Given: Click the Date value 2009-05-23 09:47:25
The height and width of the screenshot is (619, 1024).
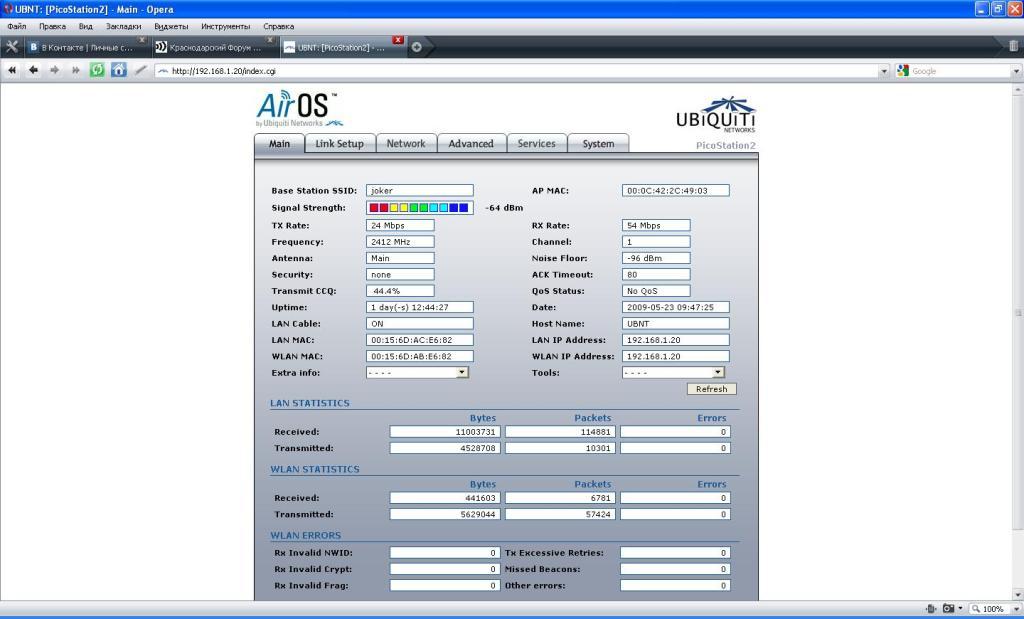Looking at the screenshot, I should 675,307.
